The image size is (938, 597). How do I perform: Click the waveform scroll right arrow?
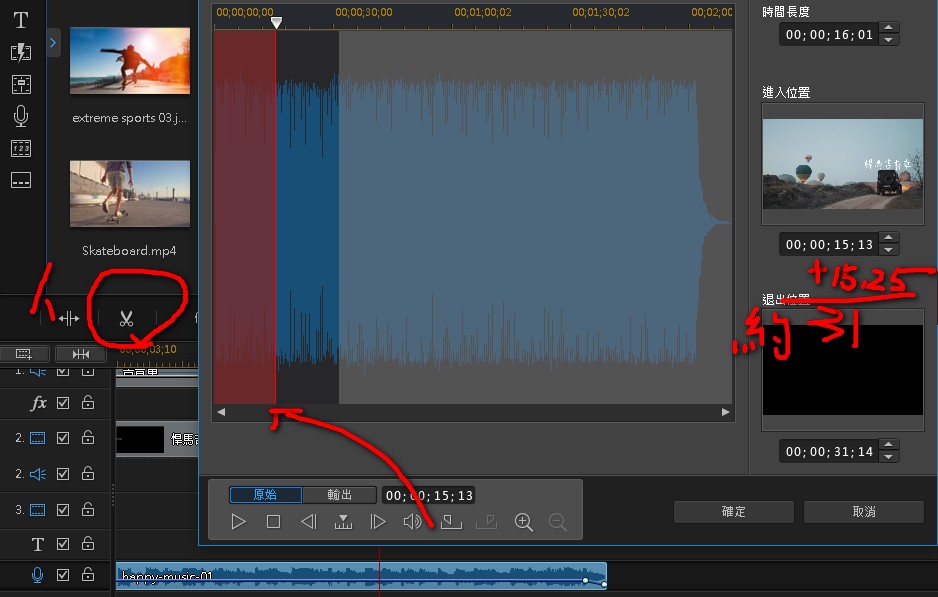pyautogui.click(x=726, y=412)
